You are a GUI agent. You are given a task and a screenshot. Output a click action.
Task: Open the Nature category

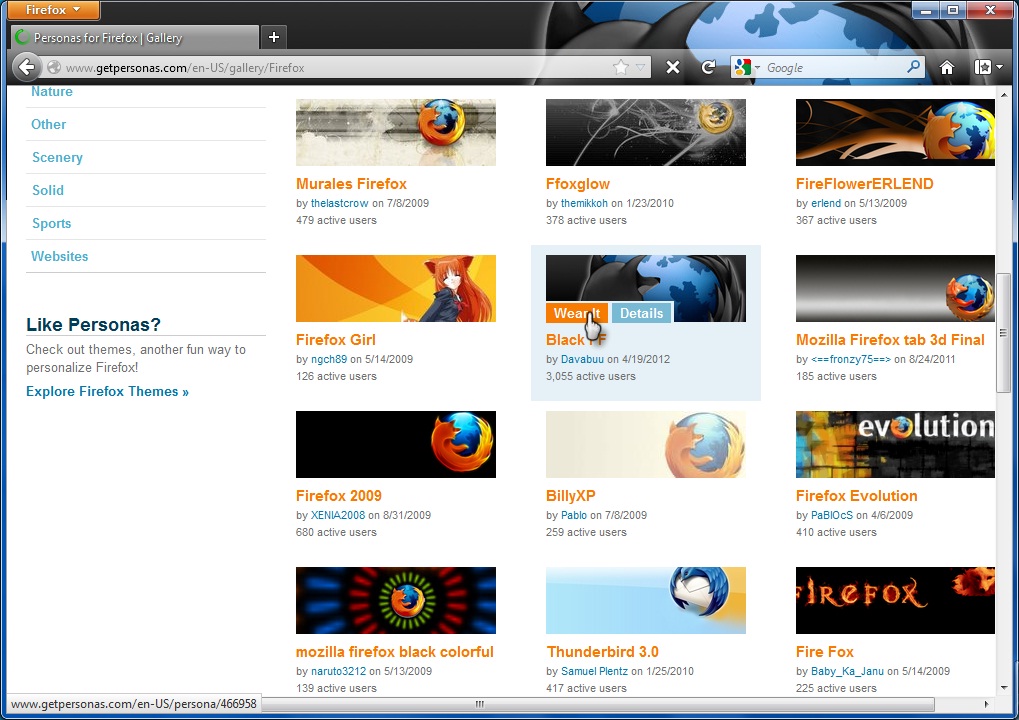52,92
